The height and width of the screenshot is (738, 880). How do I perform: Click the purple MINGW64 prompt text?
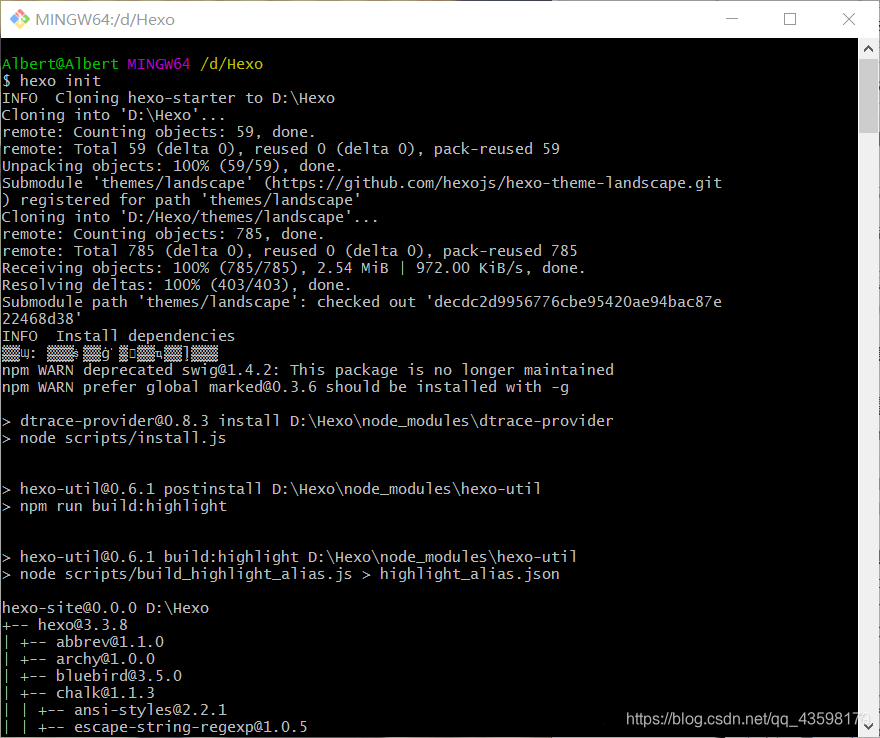pyautogui.click(x=159, y=64)
